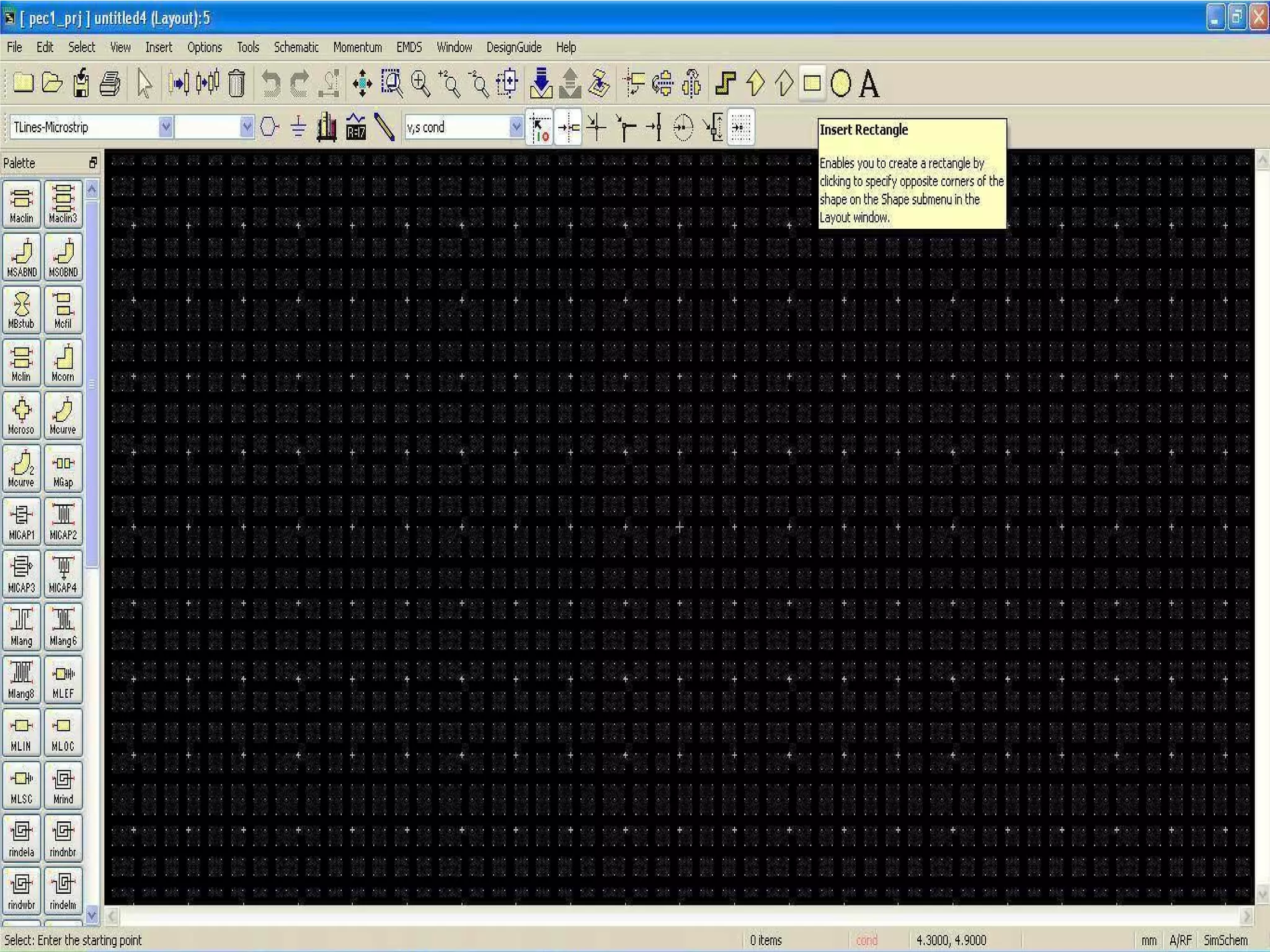
Task: Place the MLIN component from palette
Action: (x=22, y=733)
